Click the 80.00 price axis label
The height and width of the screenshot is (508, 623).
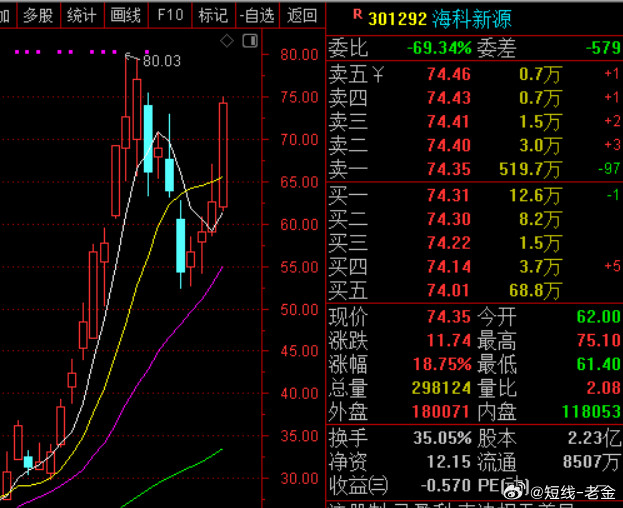299,55
